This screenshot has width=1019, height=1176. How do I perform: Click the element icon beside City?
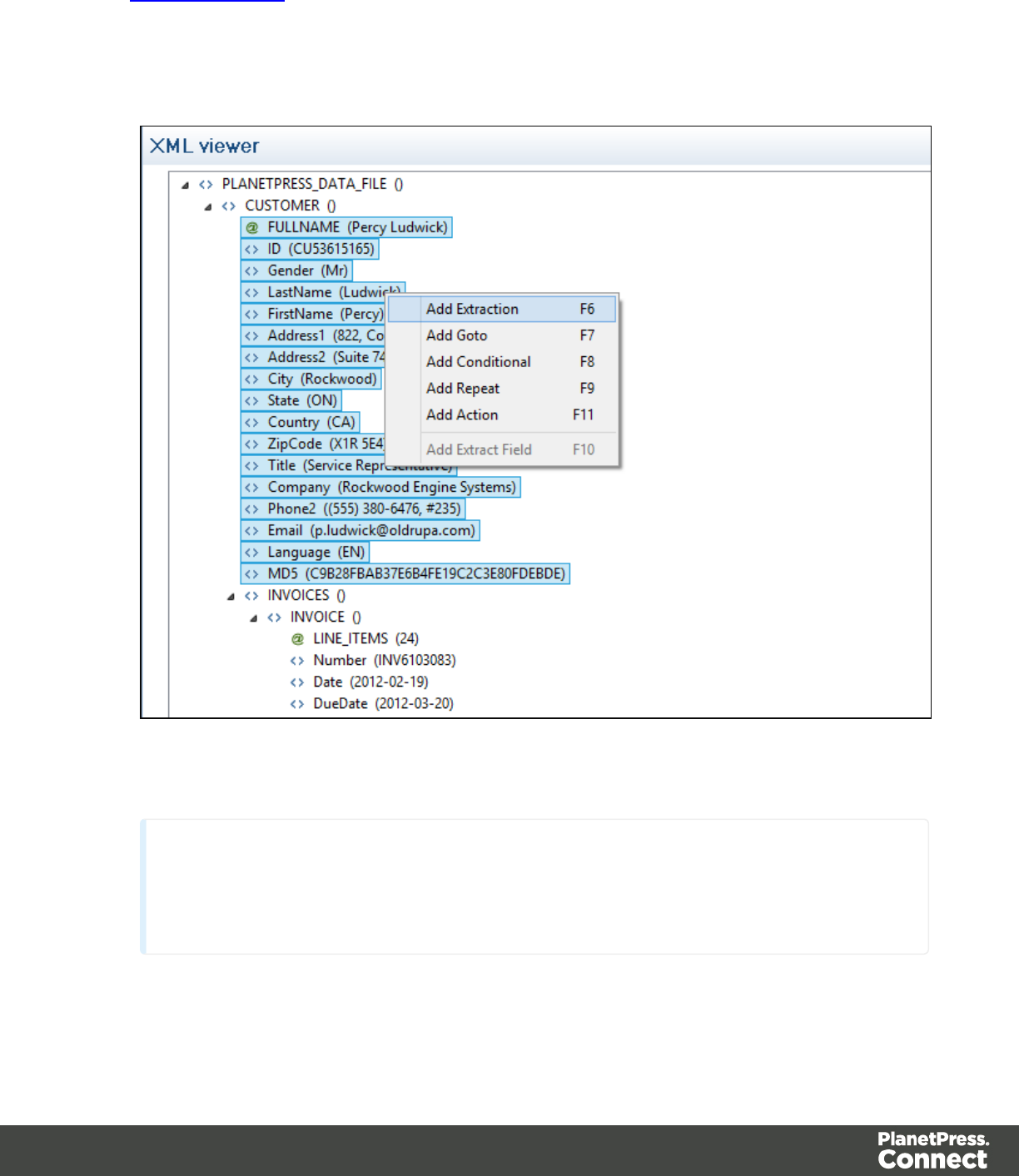pos(251,379)
